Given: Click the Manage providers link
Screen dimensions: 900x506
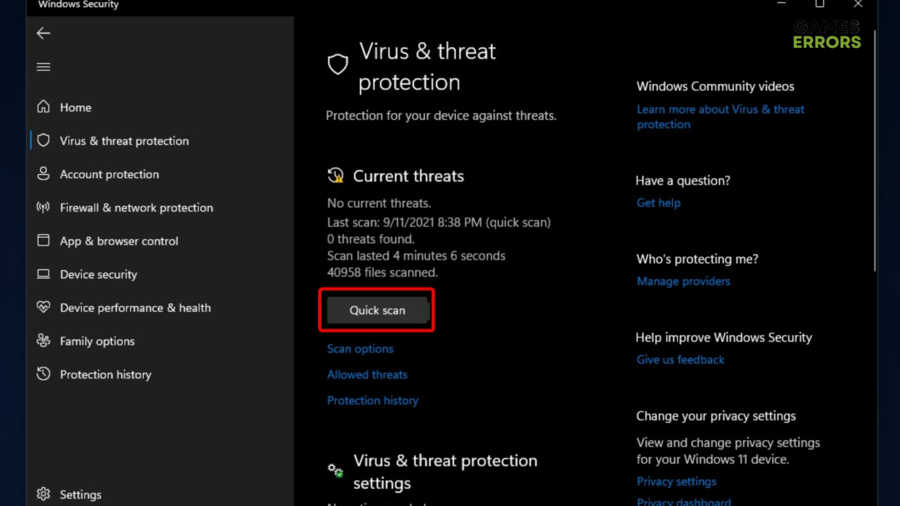Looking at the screenshot, I should point(683,281).
